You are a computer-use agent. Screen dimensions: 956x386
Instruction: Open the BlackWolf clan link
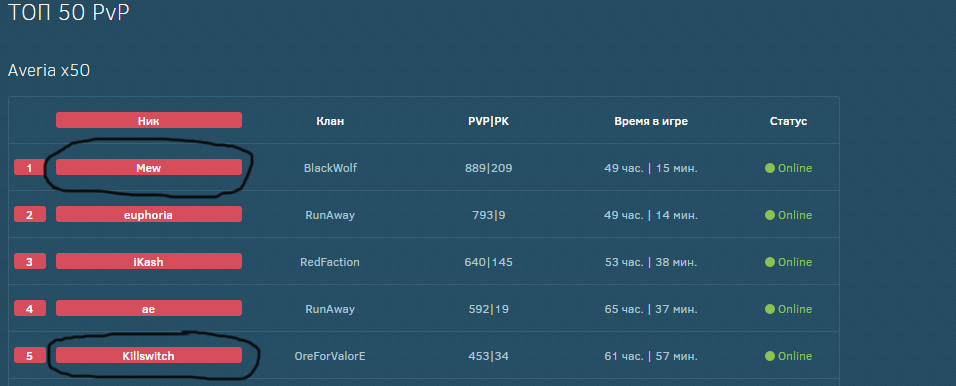click(x=330, y=168)
